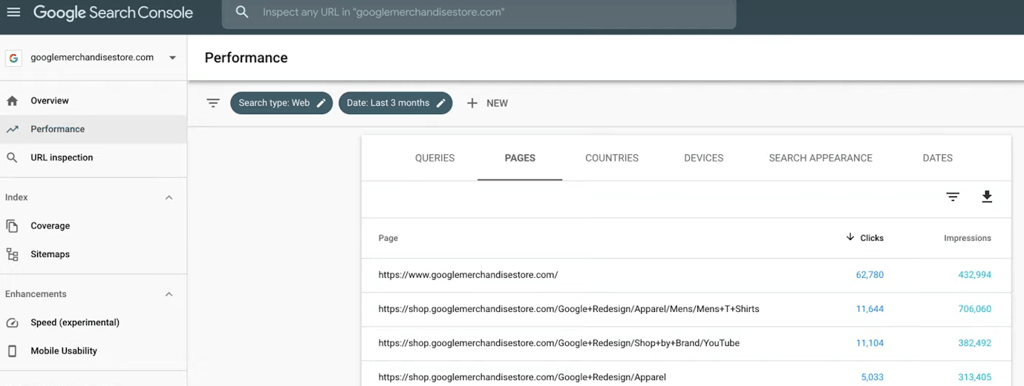Click clicks value 5,033
The image size is (1024, 386).
pos(872,377)
